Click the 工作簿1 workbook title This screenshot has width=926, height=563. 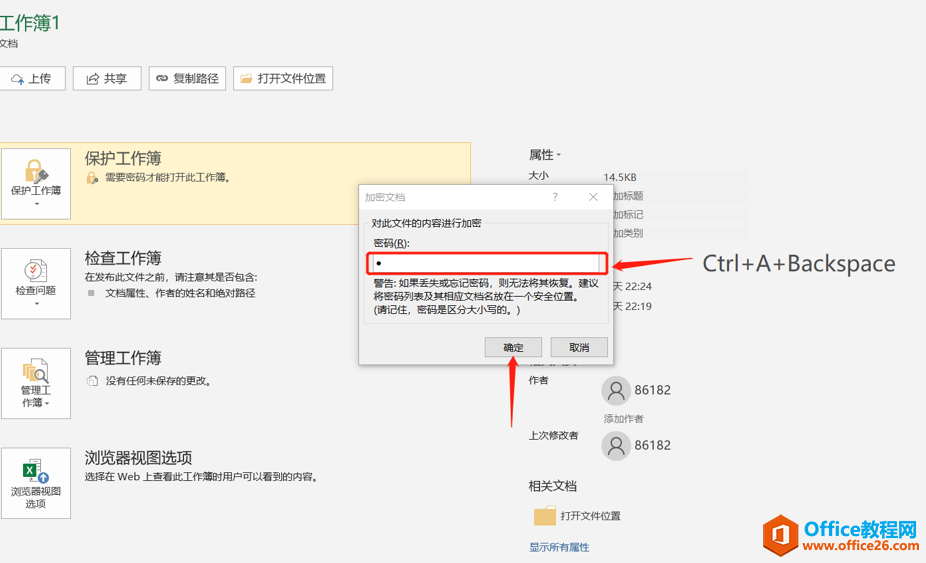(30, 23)
